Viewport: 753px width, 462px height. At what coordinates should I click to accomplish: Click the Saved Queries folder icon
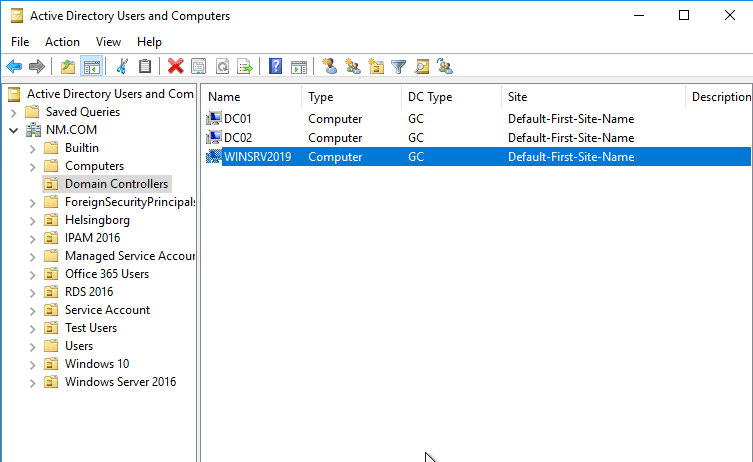click(32, 112)
